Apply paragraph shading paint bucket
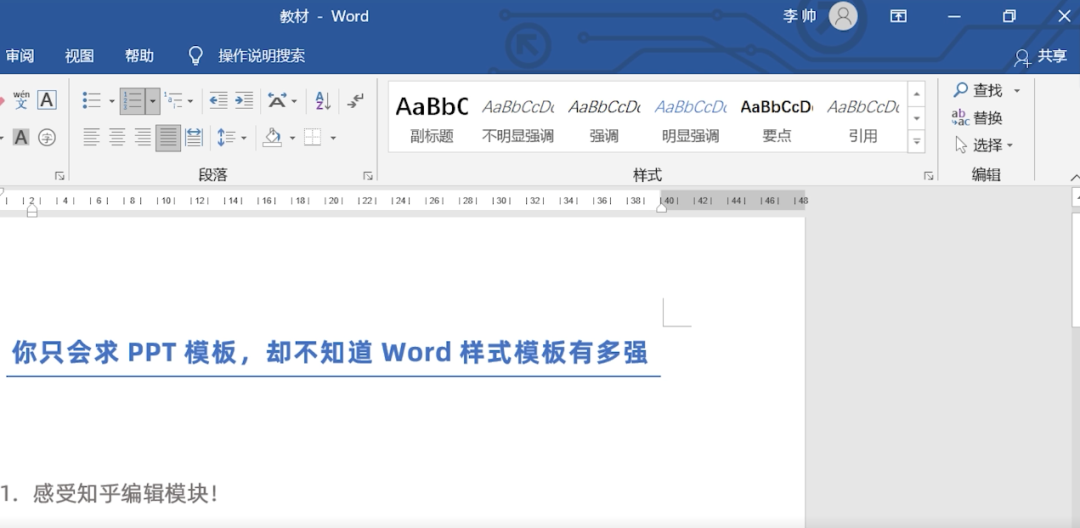This screenshot has width=1080, height=528. pyautogui.click(x=273, y=137)
